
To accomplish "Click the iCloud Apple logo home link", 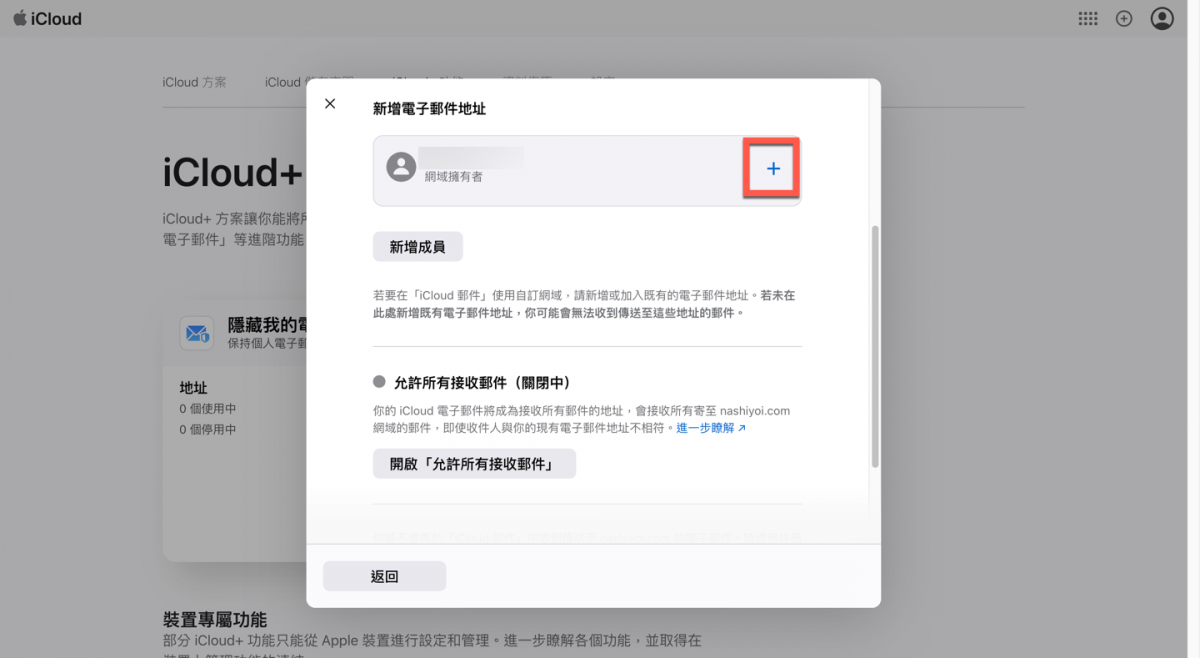I will 48,19.
